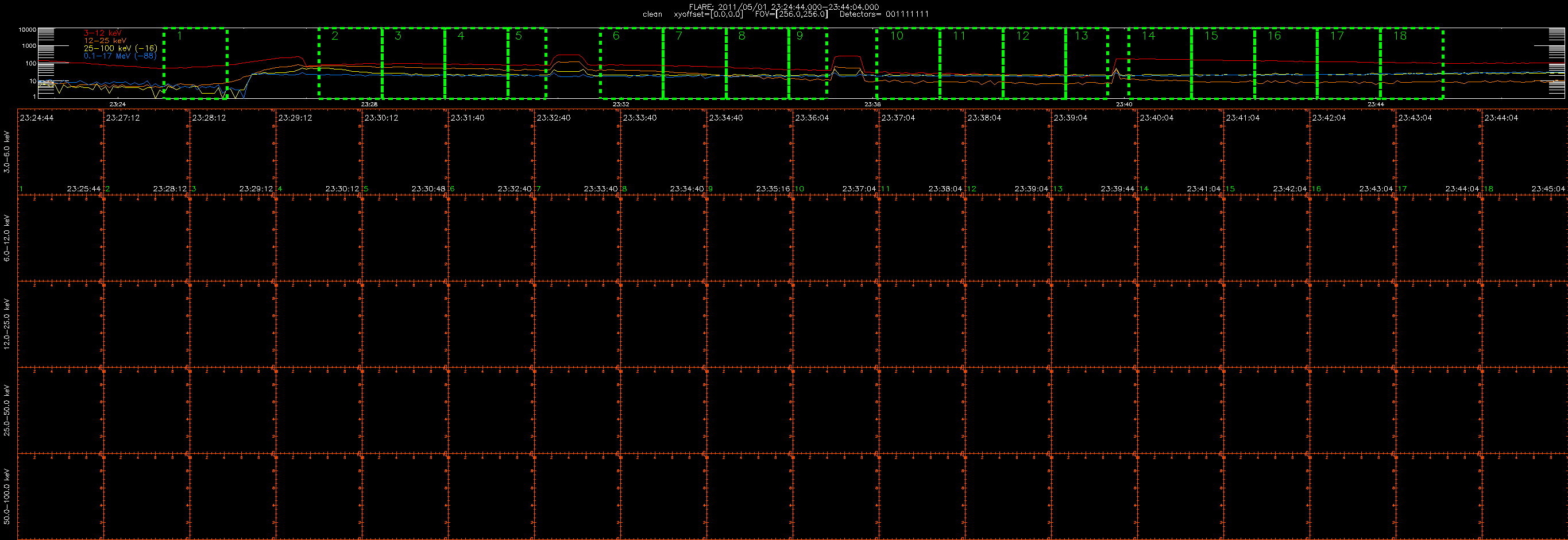This screenshot has width=1568, height=540.
Task: Select interval marker 2 in the light curve
Action: pyautogui.click(x=335, y=36)
